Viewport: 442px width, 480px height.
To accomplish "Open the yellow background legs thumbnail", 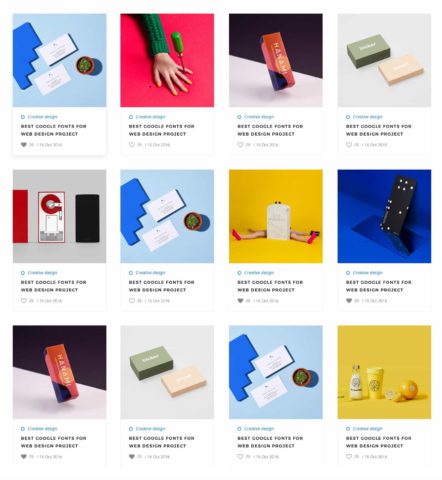I will [276, 216].
